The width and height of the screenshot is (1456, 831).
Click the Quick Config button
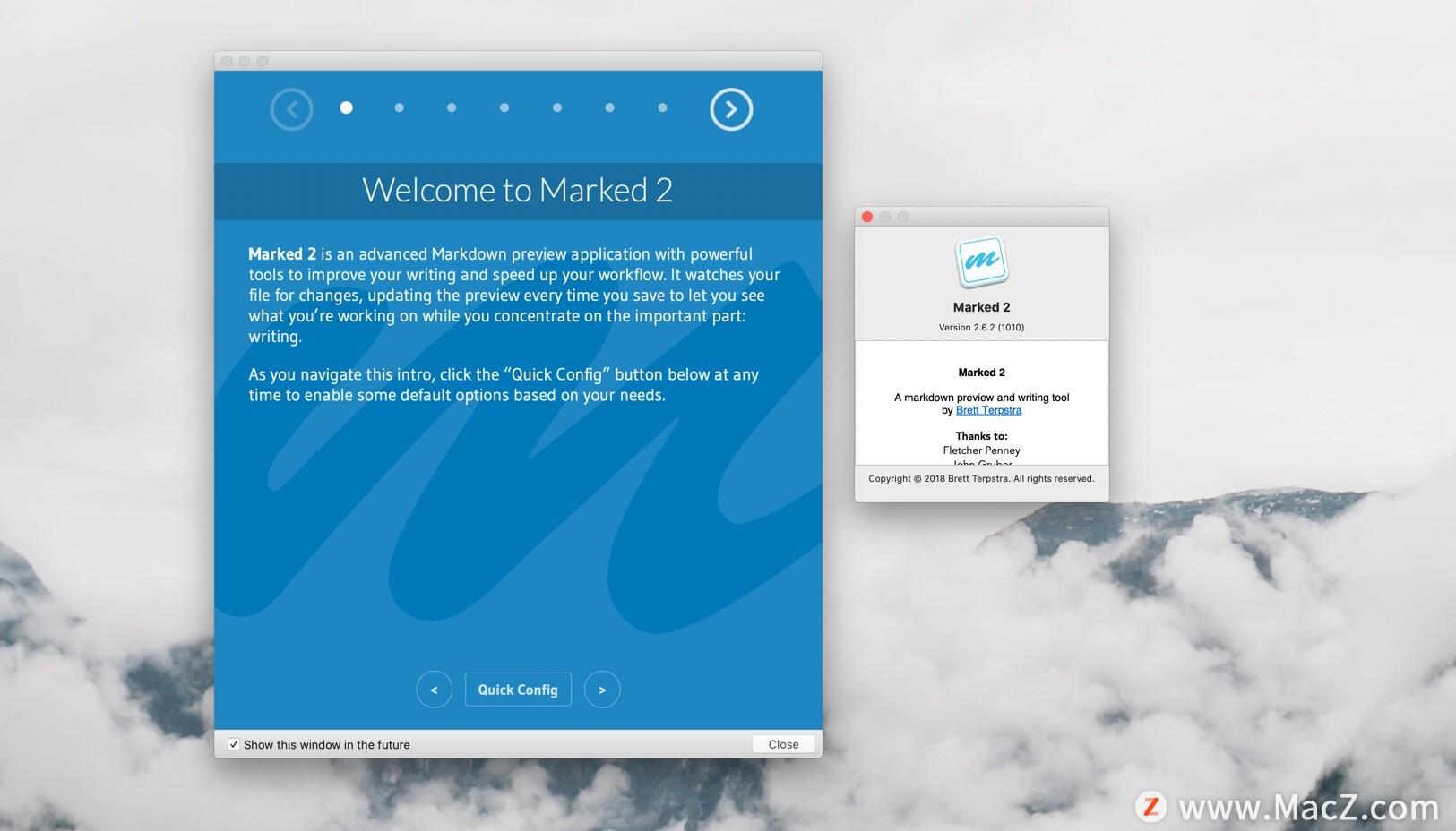click(518, 690)
